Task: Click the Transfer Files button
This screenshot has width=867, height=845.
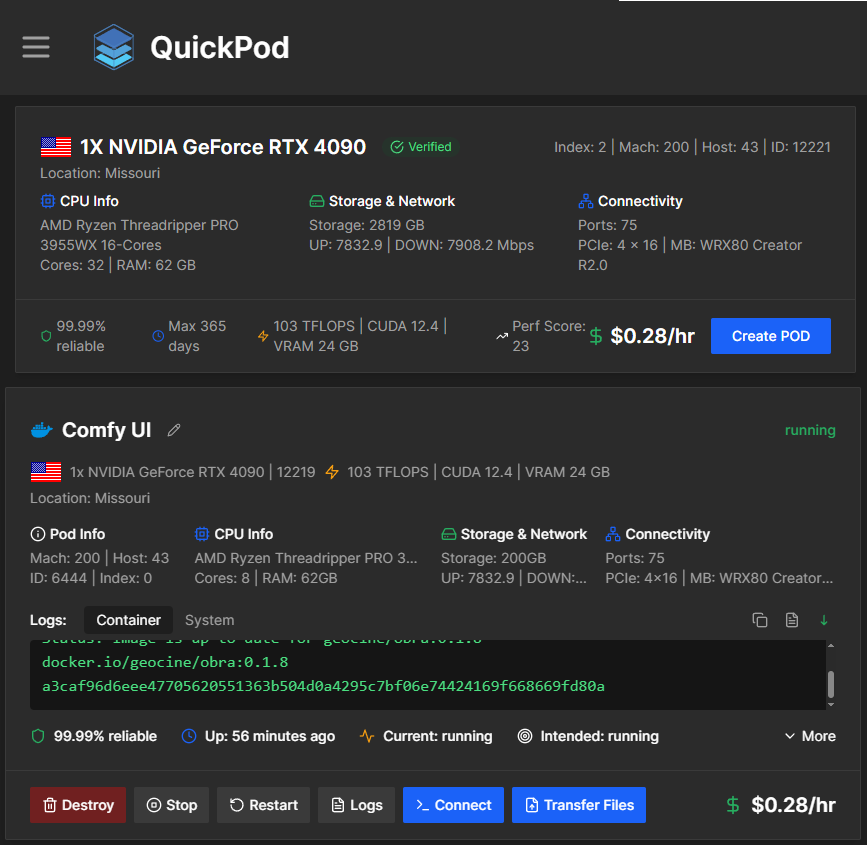Action: point(579,805)
